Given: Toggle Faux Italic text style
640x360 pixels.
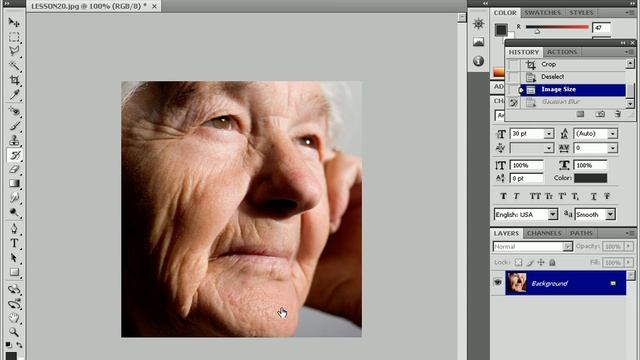Looking at the screenshot, I should coord(516,196).
